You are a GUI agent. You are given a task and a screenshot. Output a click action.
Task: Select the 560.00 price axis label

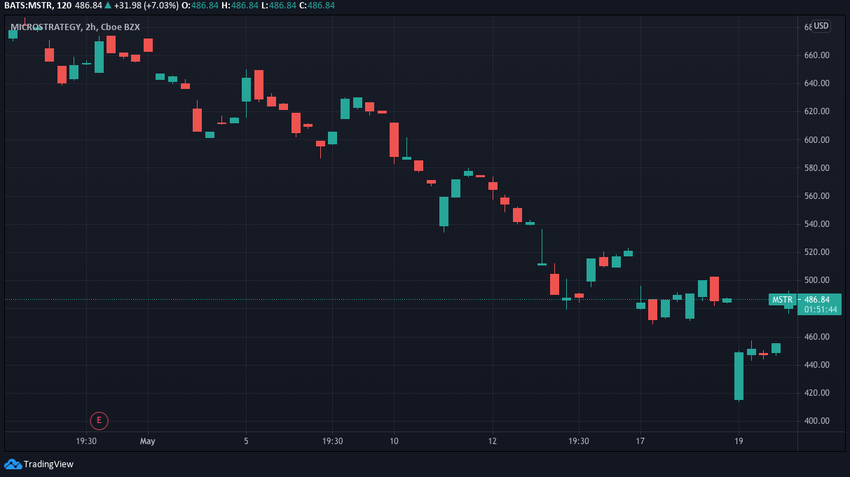(816, 196)
